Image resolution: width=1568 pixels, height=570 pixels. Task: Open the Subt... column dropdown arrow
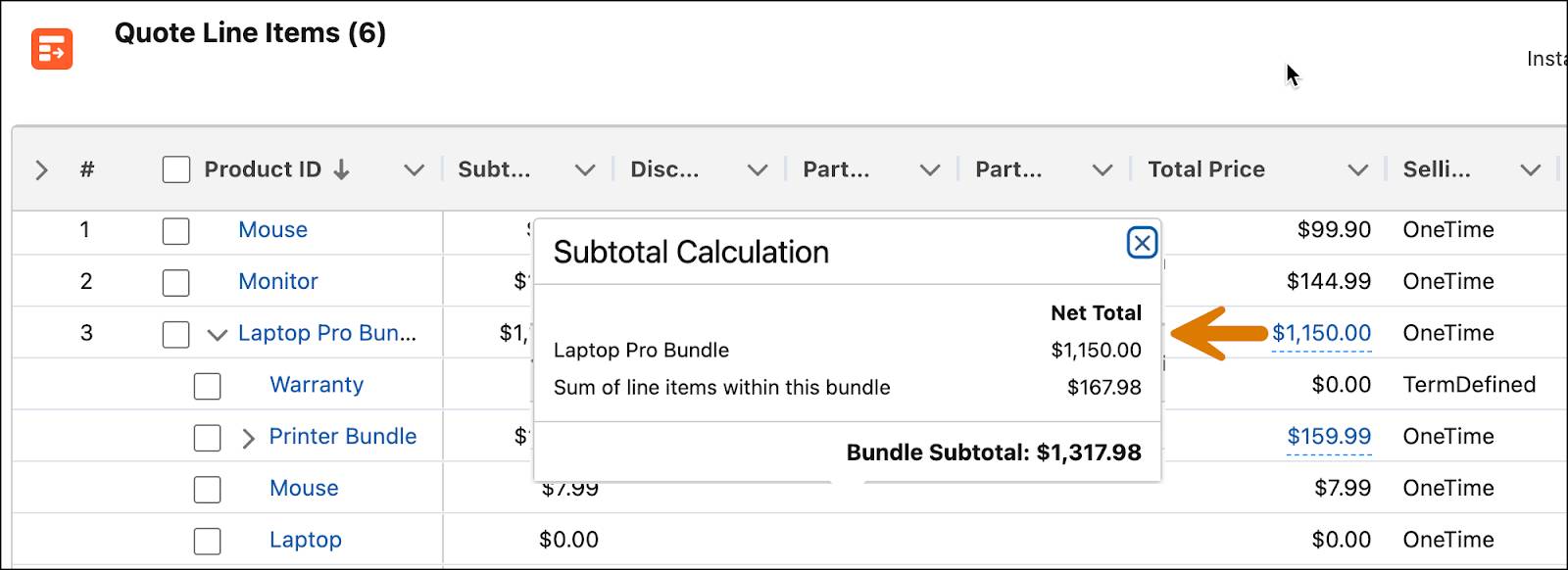(x=585, y=170)
